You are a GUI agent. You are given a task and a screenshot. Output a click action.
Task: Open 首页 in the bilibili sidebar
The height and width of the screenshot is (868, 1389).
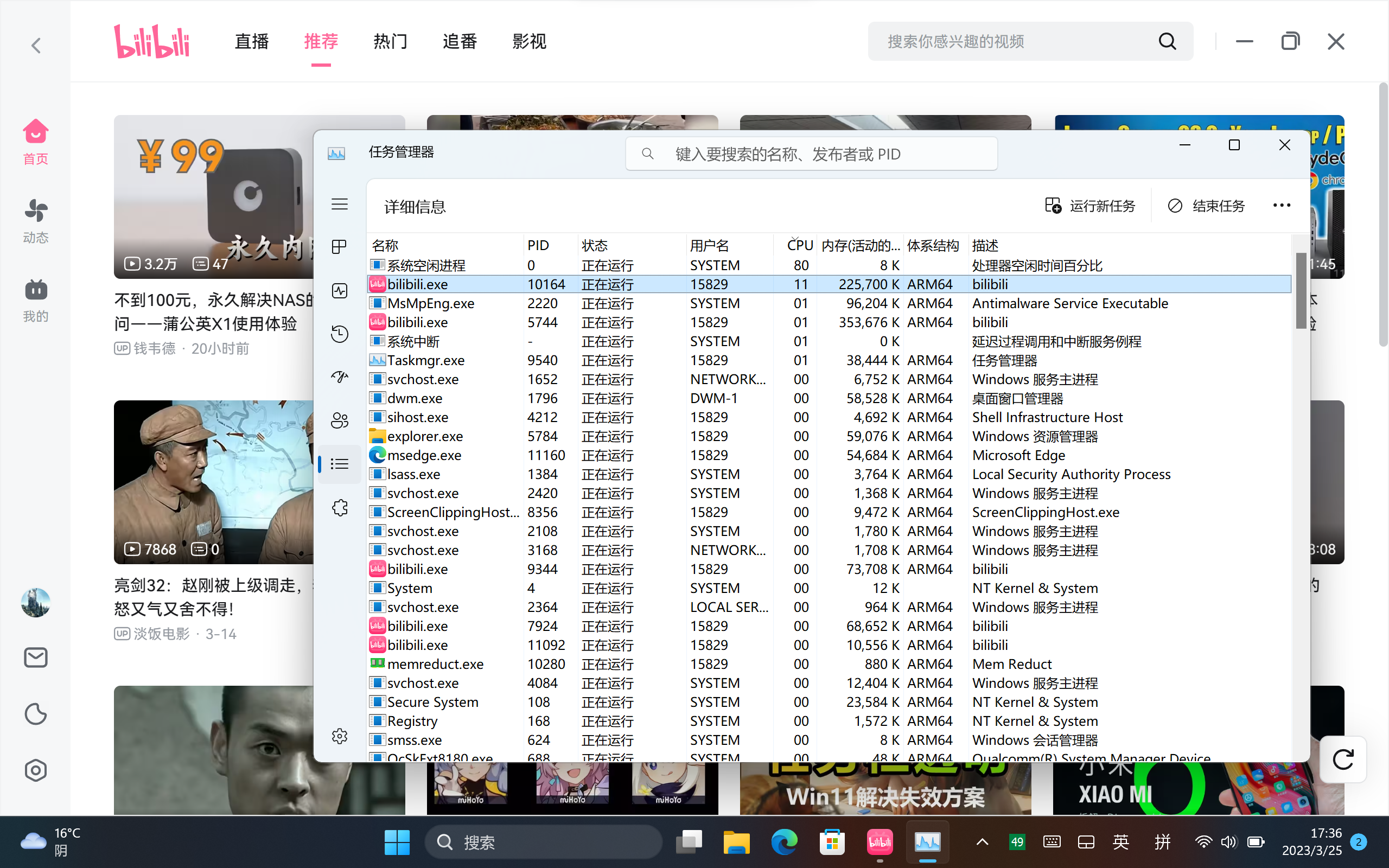[36, 142]
